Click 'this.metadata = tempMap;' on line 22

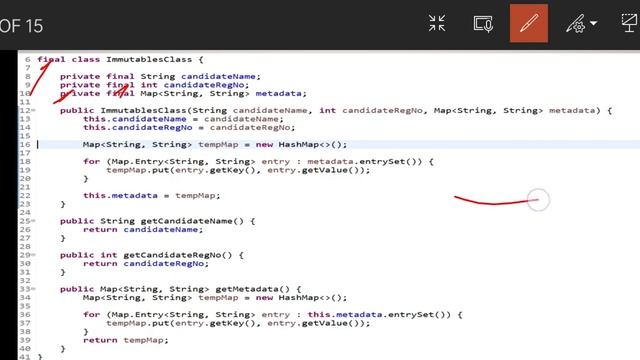[152, 196]
